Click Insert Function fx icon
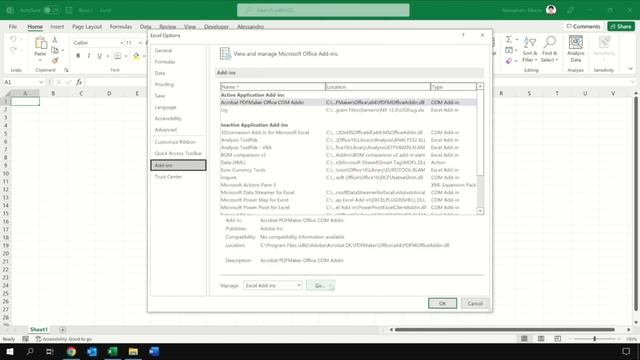This screenshot has height=360, width=640. [79, 82]
